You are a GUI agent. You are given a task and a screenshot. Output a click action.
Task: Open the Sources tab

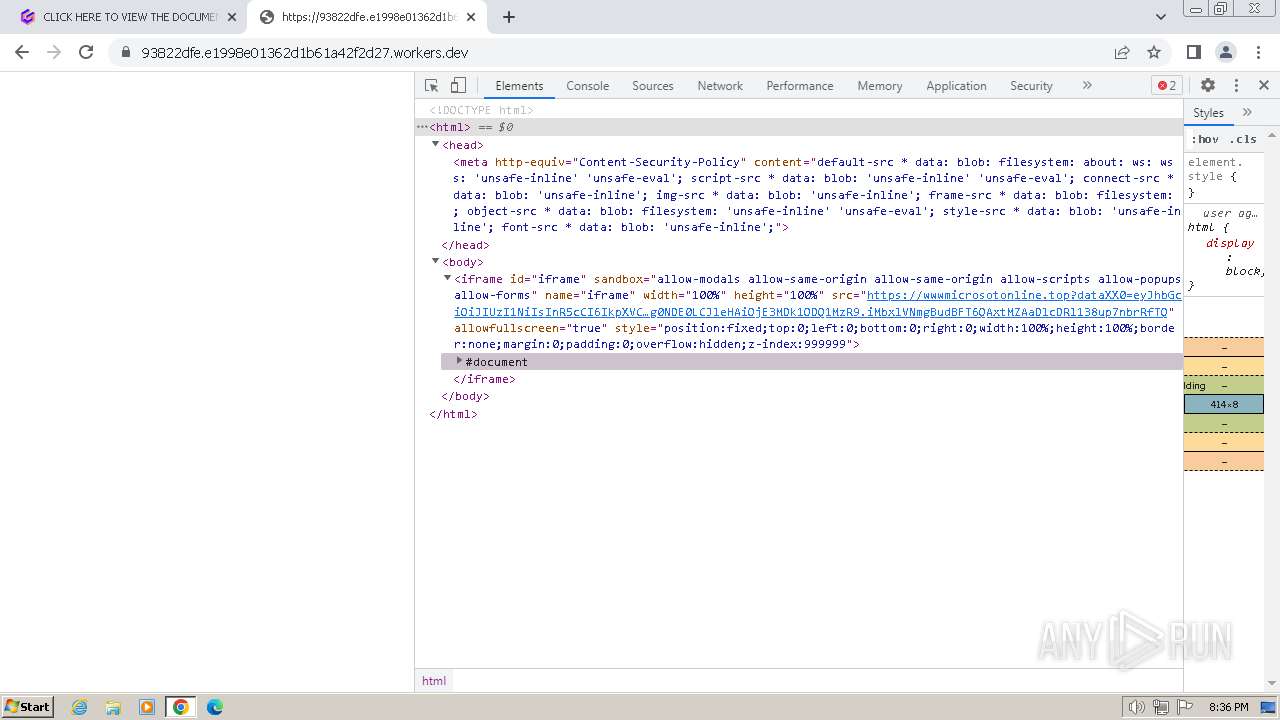(653, 86)
